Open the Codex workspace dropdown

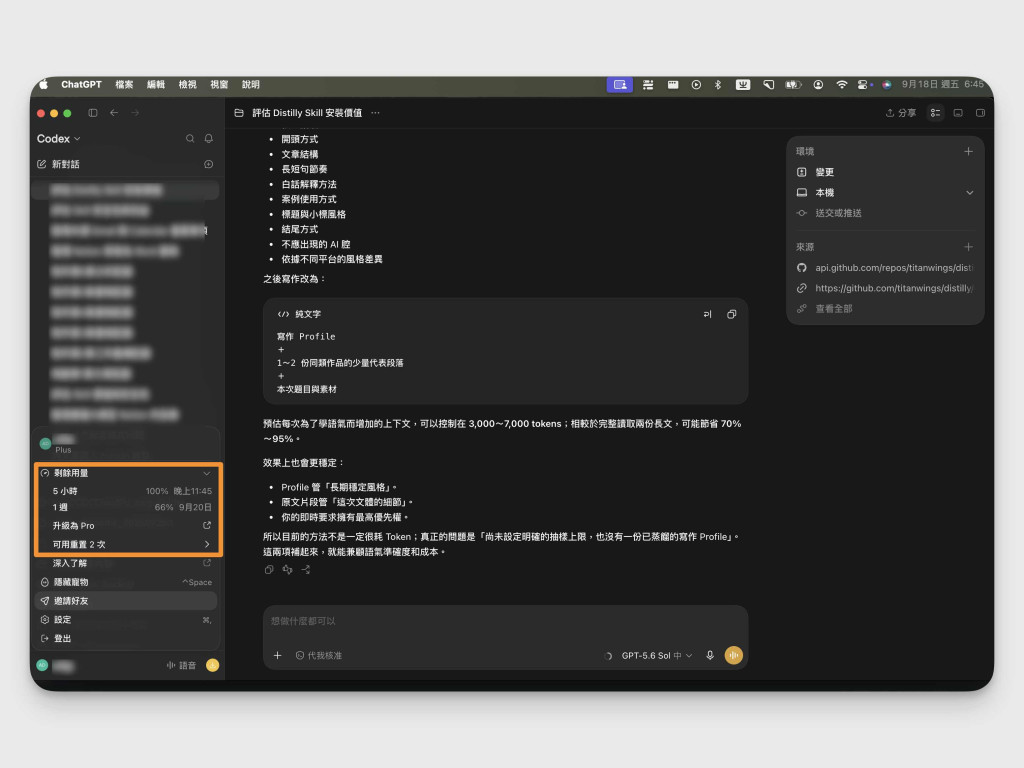59,138
